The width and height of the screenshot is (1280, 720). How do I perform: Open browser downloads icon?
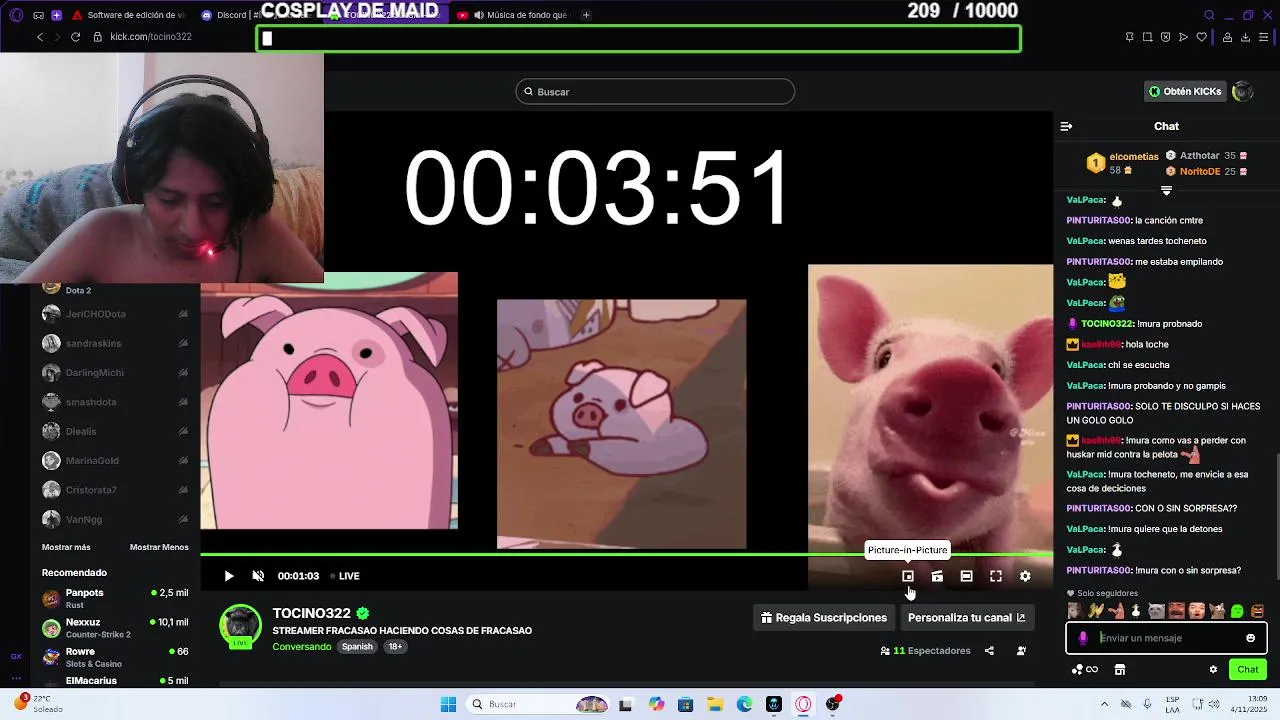[x=1245, y=37]
